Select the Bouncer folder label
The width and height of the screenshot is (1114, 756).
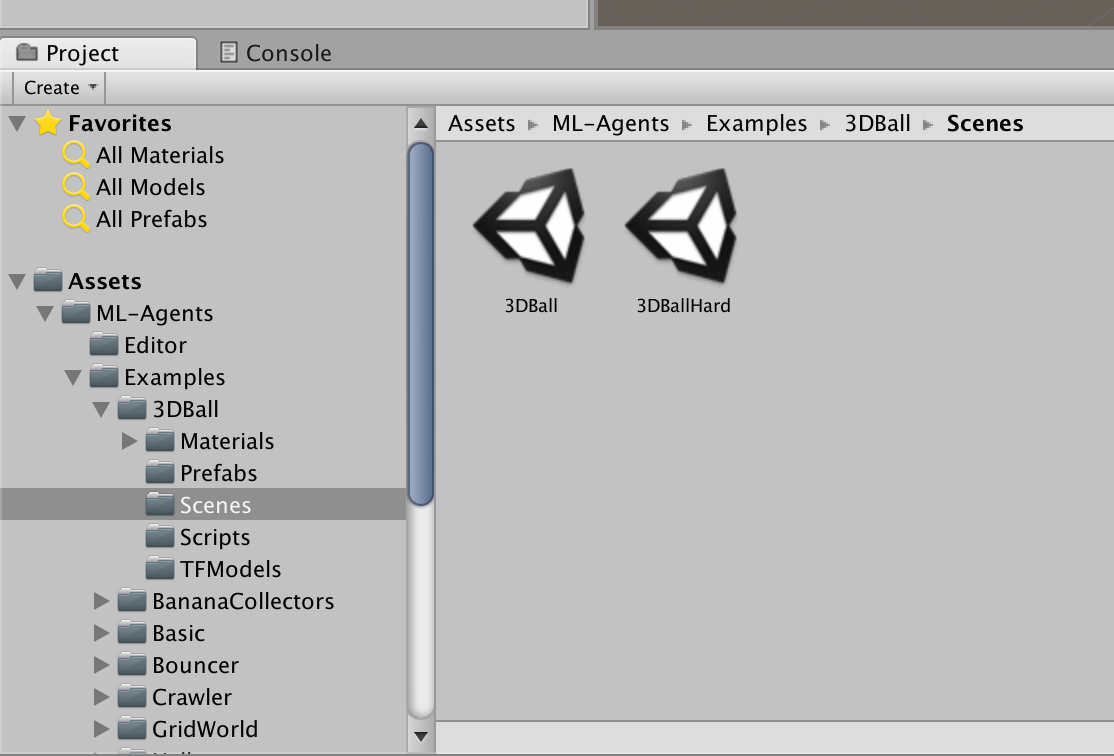tap(195, 665)
